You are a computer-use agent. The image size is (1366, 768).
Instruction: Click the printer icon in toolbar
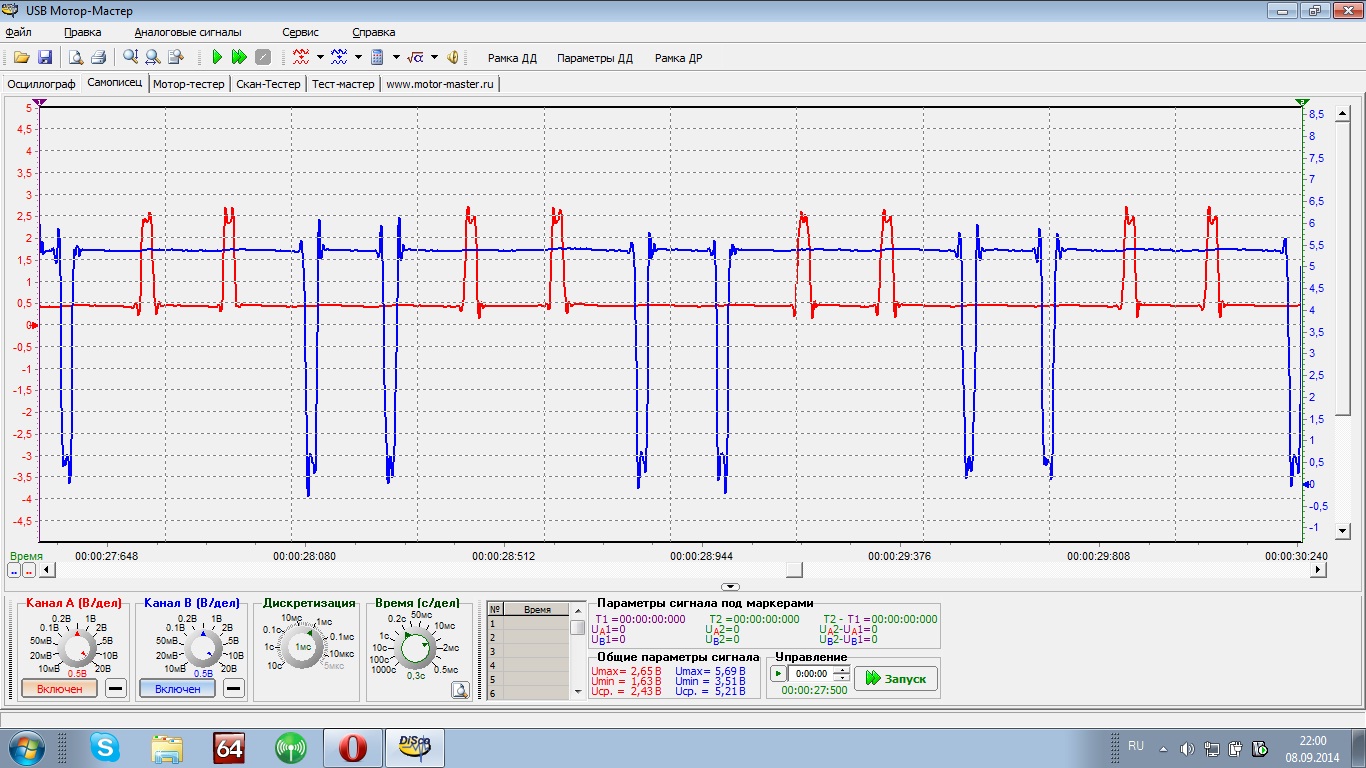(98, 58)
